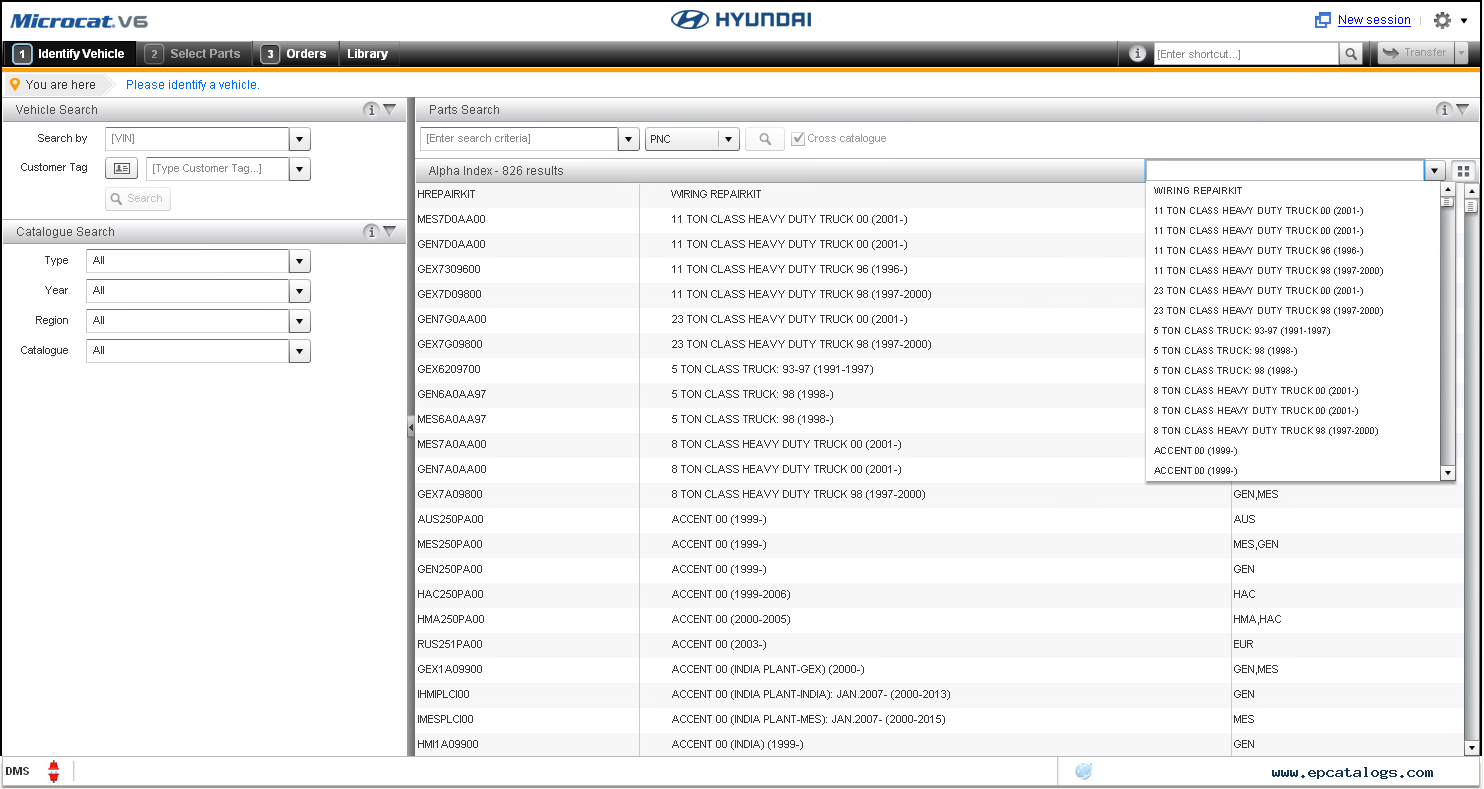
Task: Click the Catalogue Search info icon
Action: pyautogui.click(x=371, y=232)
